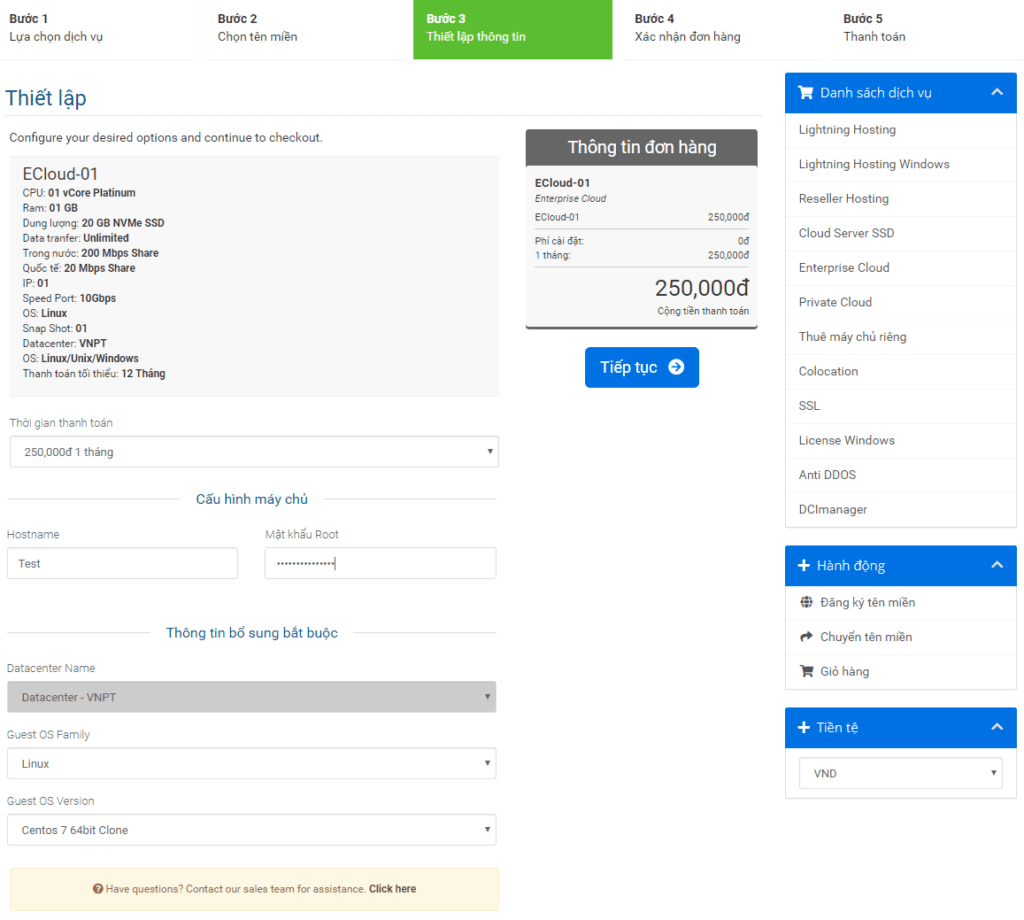Click the plus icon beside Tiền tệ
The height and width of the screenshot is (920, 1024).
point(804,727)
